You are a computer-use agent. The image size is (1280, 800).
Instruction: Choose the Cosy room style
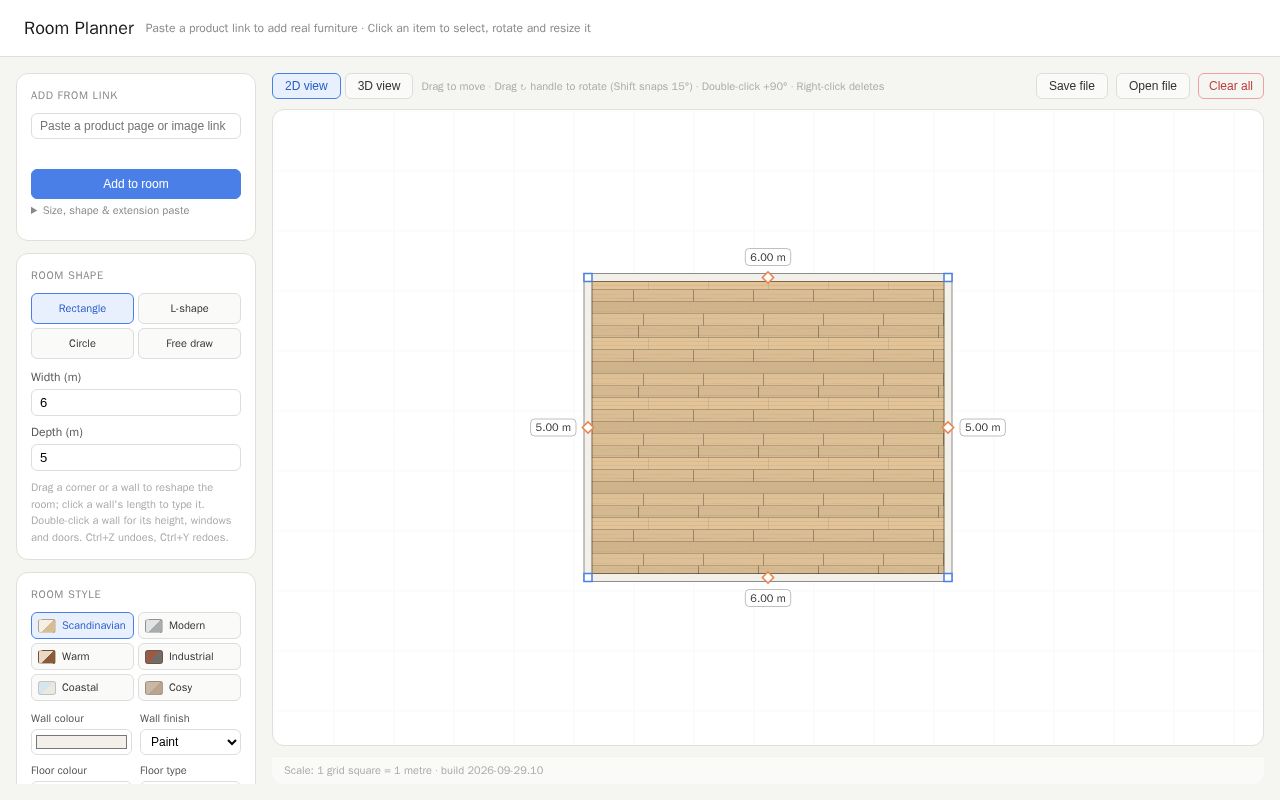pyautogui.click(x=189, y=688)
